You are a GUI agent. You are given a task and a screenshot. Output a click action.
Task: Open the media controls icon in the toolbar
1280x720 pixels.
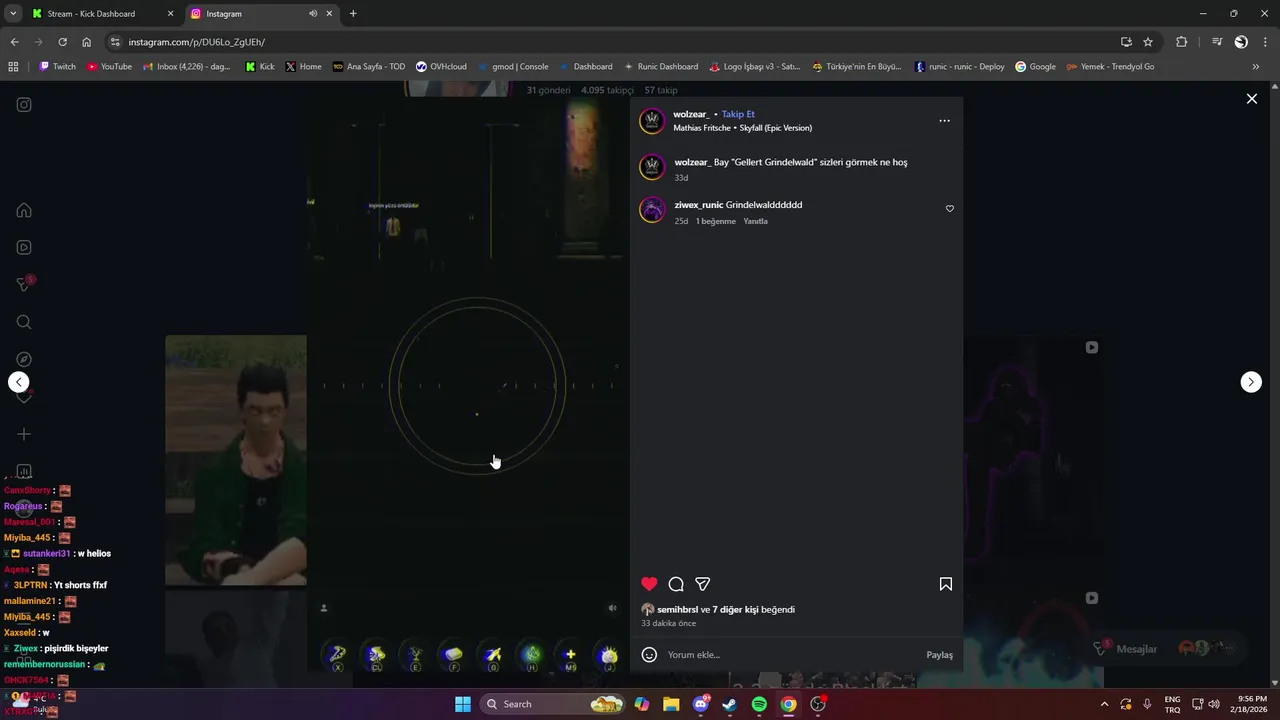click(1217, 42)
